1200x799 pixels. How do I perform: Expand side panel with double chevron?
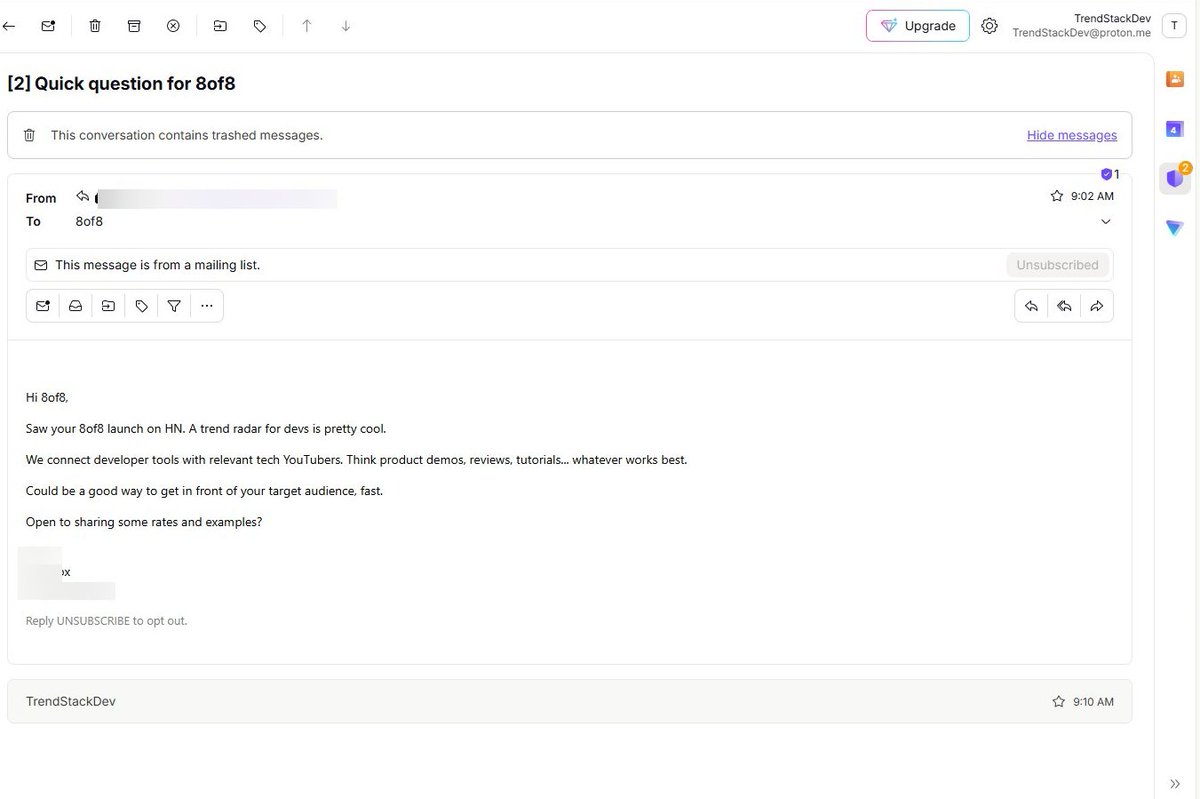tap(1175, 784)
